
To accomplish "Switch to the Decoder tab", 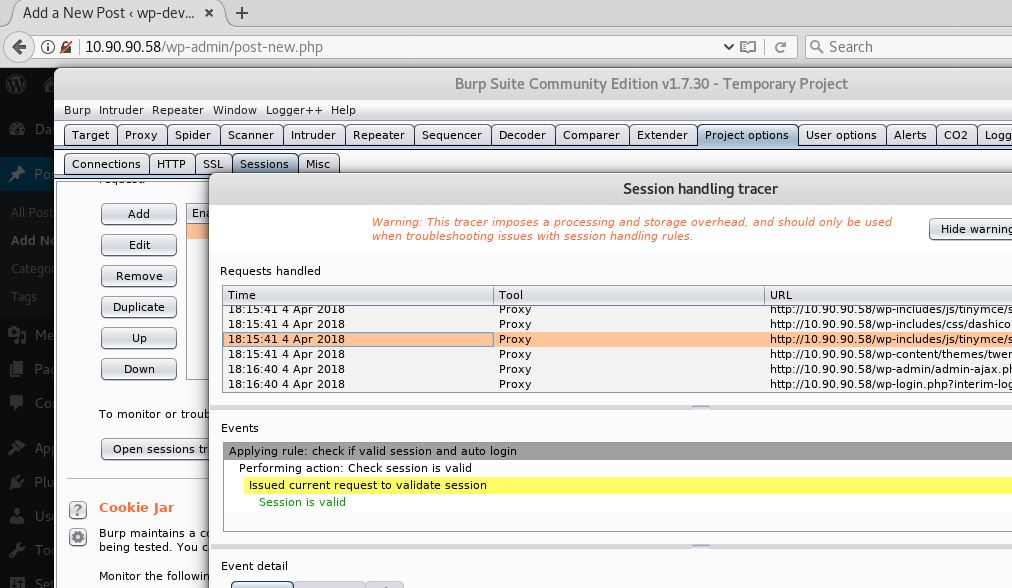I will 522,135.
